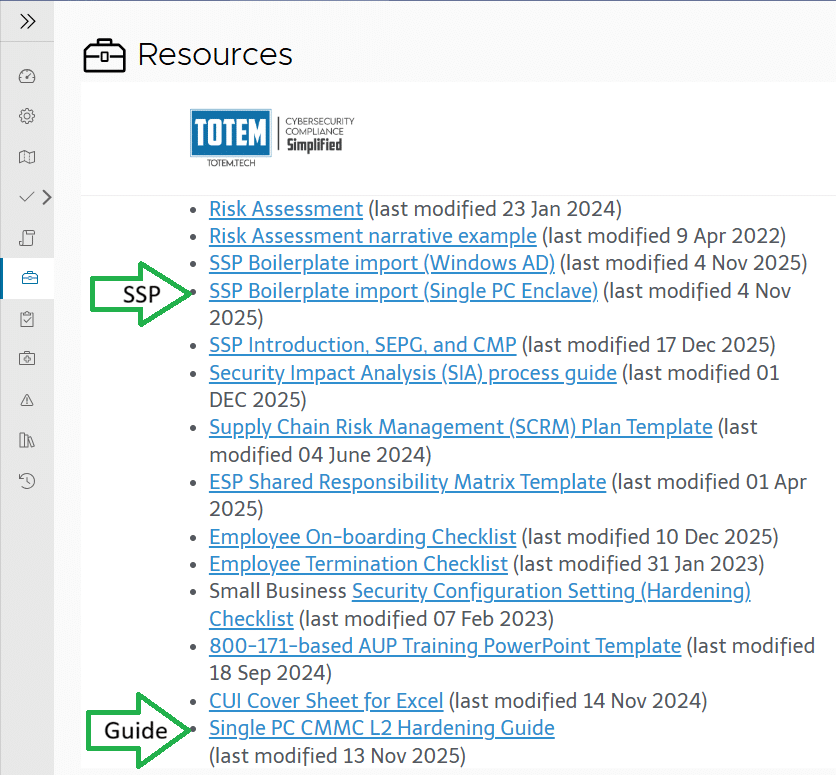Select the map icon in the sidebar
This screenshot has height=775, width=836.
pyautogui.click(x=27, y=157)
